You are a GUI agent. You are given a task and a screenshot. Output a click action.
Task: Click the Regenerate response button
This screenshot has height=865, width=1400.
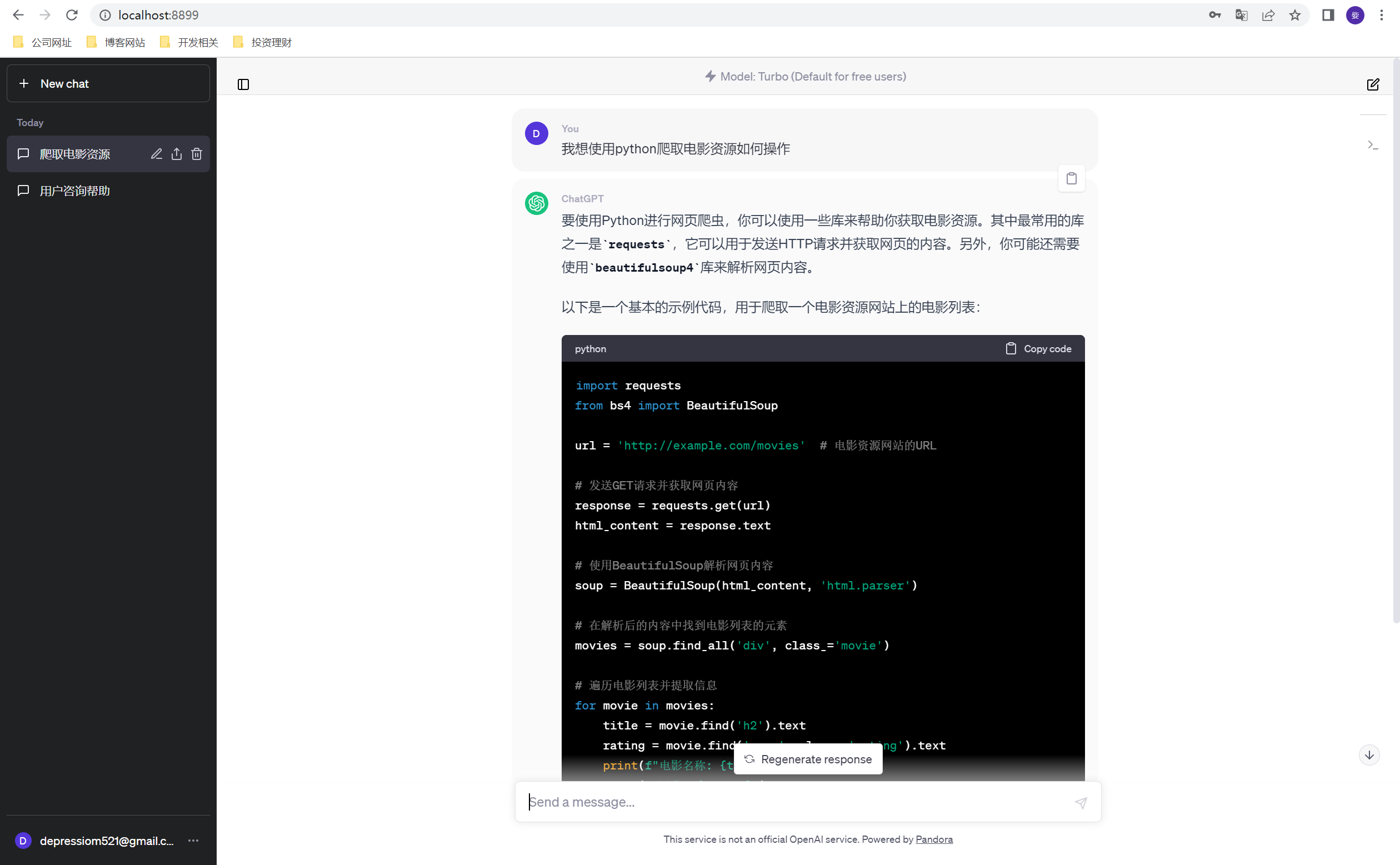tap(808, 759)
